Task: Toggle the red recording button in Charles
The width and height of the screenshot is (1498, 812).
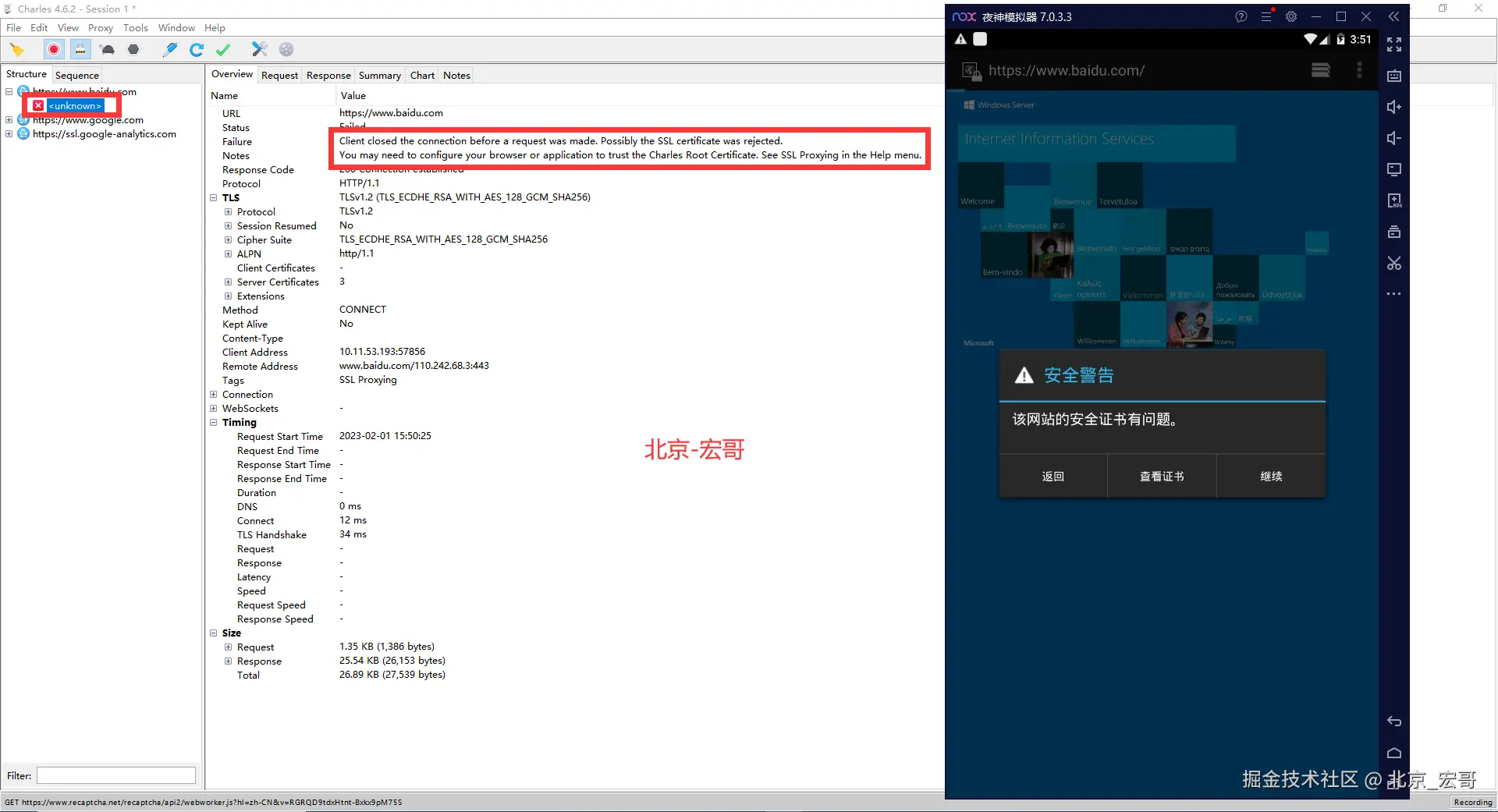Action: tap(54, 50)
